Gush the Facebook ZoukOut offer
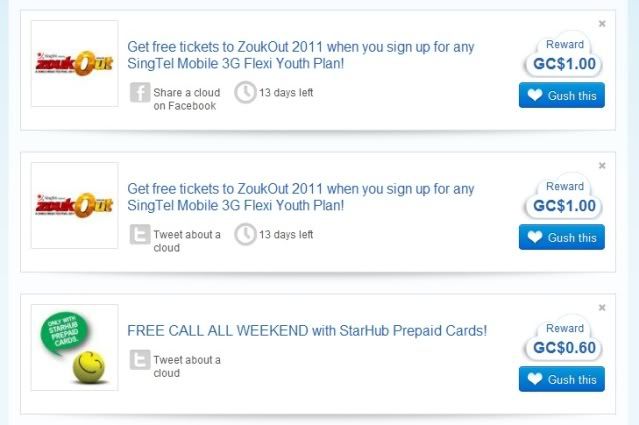The height and width of the screenshot is (425, 639). pyautogui.click(x=562, y=95)
